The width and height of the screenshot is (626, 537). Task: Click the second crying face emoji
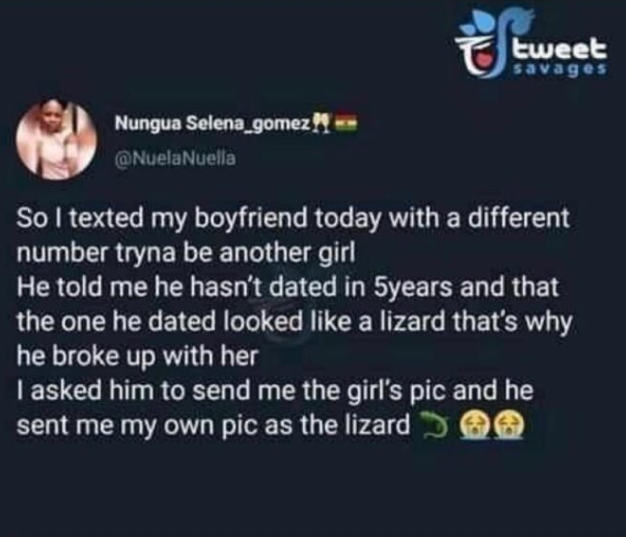point(508,426)
